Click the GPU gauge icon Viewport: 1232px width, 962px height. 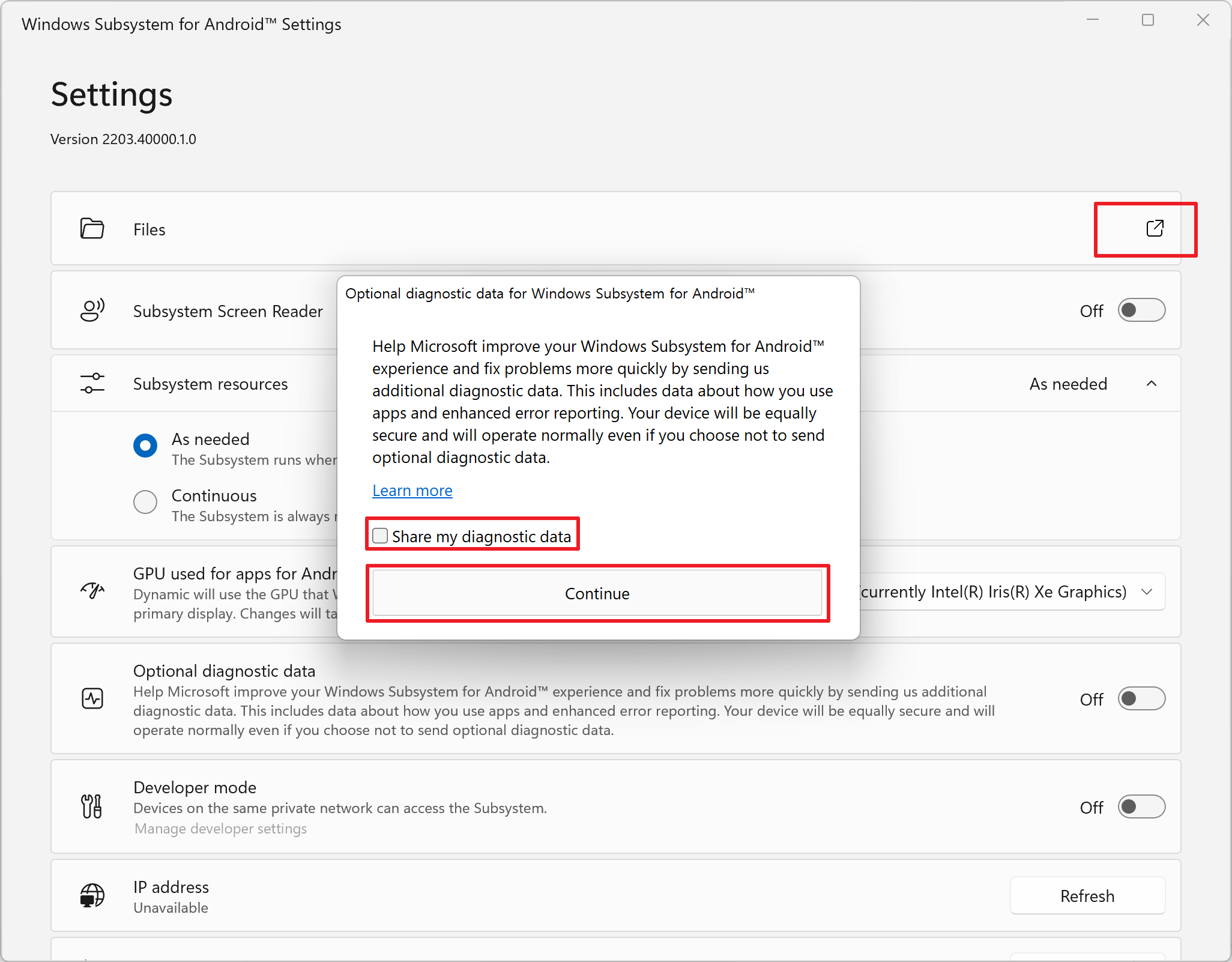pyautogui.click(x=92, y=591)
